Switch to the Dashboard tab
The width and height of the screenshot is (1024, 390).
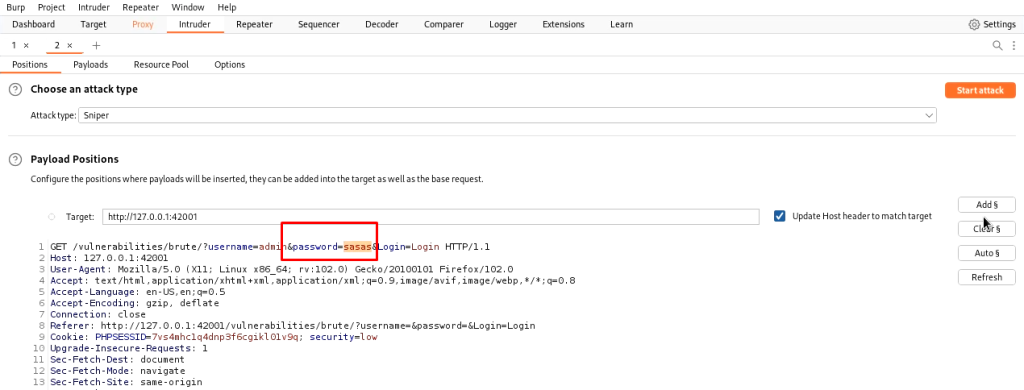click(33, 24)
